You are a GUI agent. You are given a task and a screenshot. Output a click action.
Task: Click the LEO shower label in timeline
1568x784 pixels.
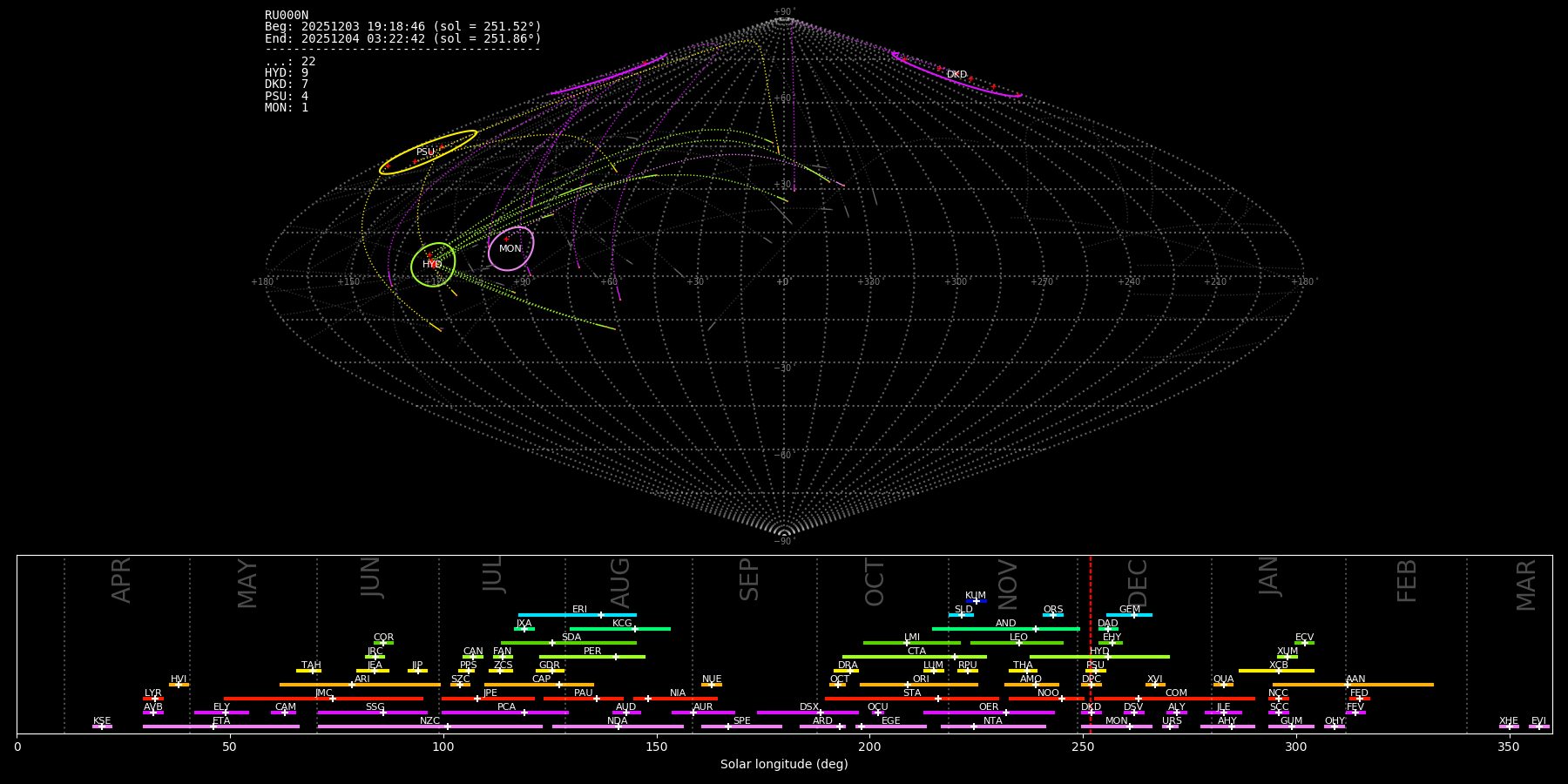(x=1018, y=638)
